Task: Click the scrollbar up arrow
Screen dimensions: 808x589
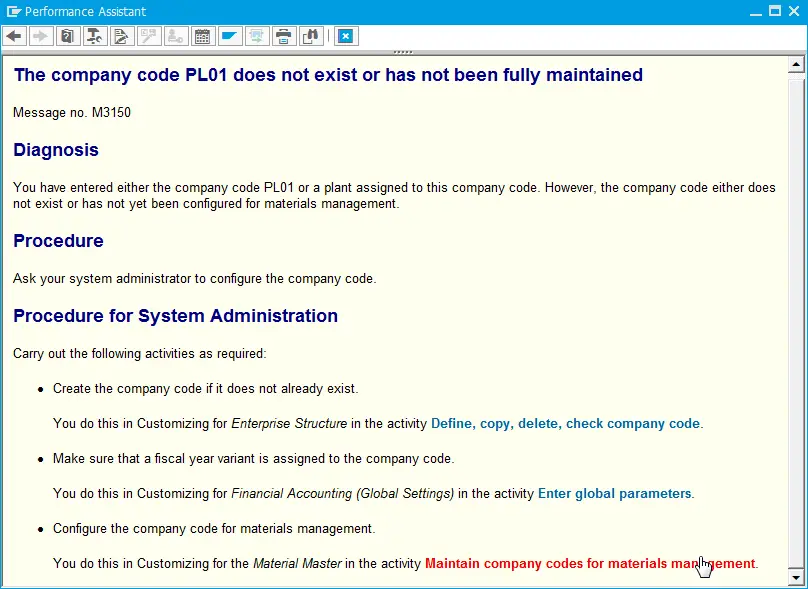Action: [x=796, y=65]
